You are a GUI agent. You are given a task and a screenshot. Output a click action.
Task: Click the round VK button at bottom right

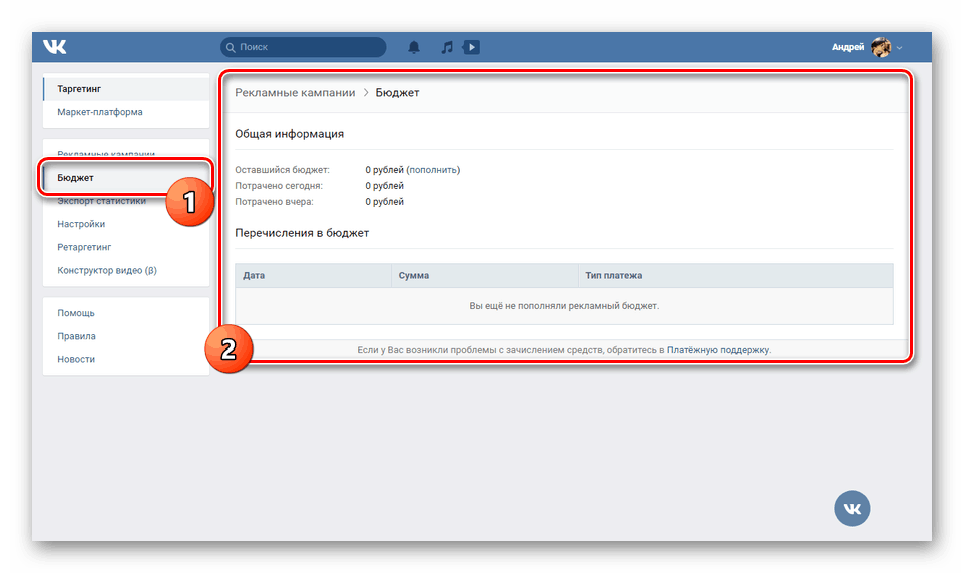tap(852, 508)
